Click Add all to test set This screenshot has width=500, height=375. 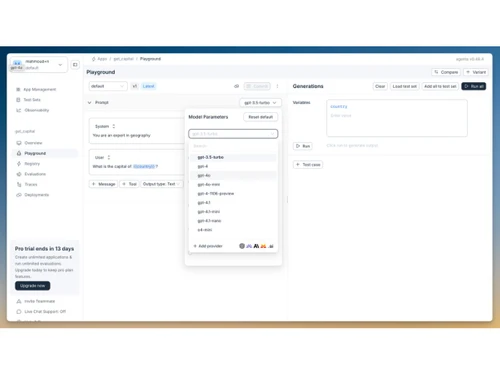click(x=440, y=86)
